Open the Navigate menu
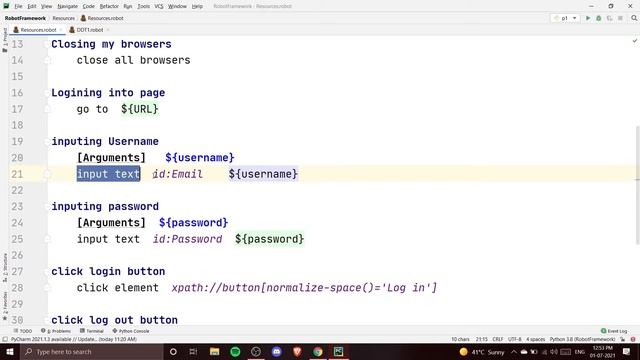This screenshot has height=360, width=640. coord(67,6)
